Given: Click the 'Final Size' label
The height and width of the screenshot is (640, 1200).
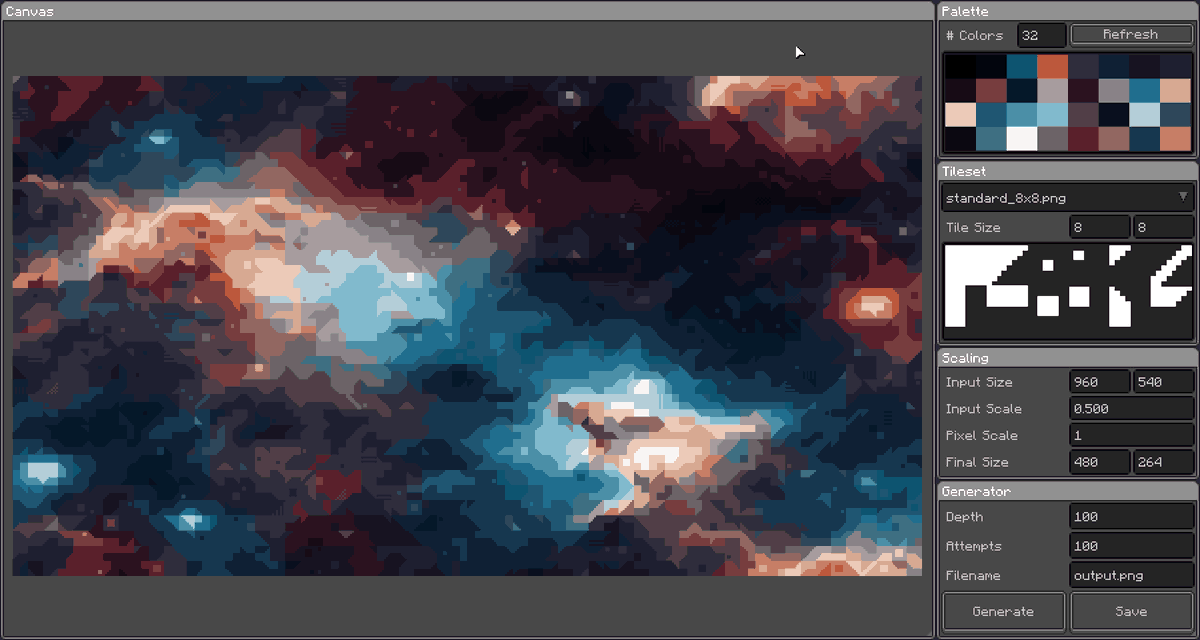Looking at the screenshot, I should pos(978,462).
